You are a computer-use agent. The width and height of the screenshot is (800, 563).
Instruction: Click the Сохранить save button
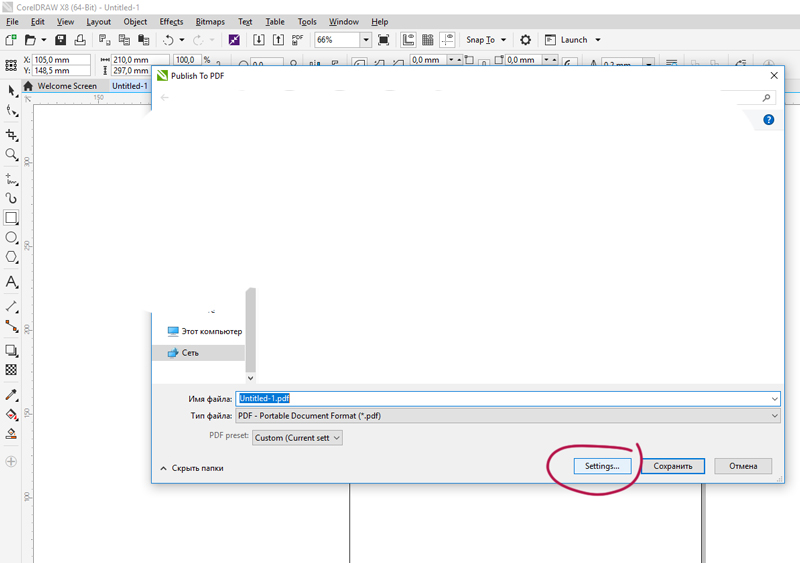pos(673,466)
